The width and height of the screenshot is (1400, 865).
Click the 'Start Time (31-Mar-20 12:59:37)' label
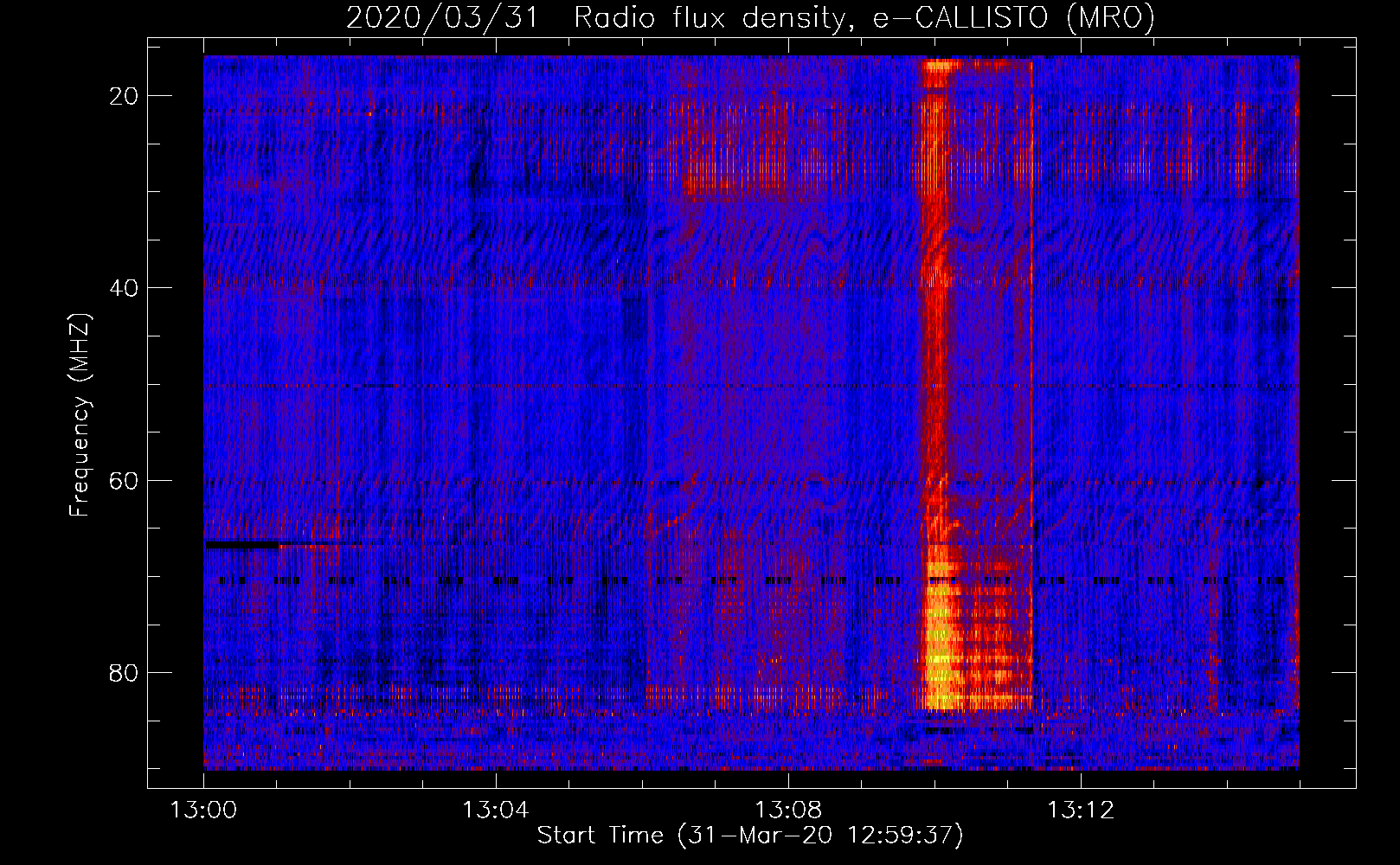(x=750, y=836)
